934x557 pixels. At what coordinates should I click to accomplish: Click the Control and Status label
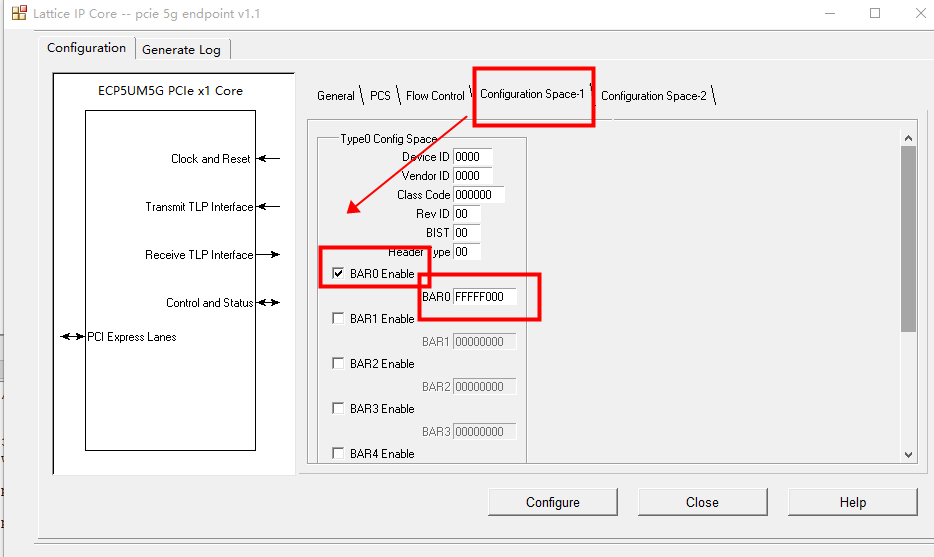coord(210,303)
